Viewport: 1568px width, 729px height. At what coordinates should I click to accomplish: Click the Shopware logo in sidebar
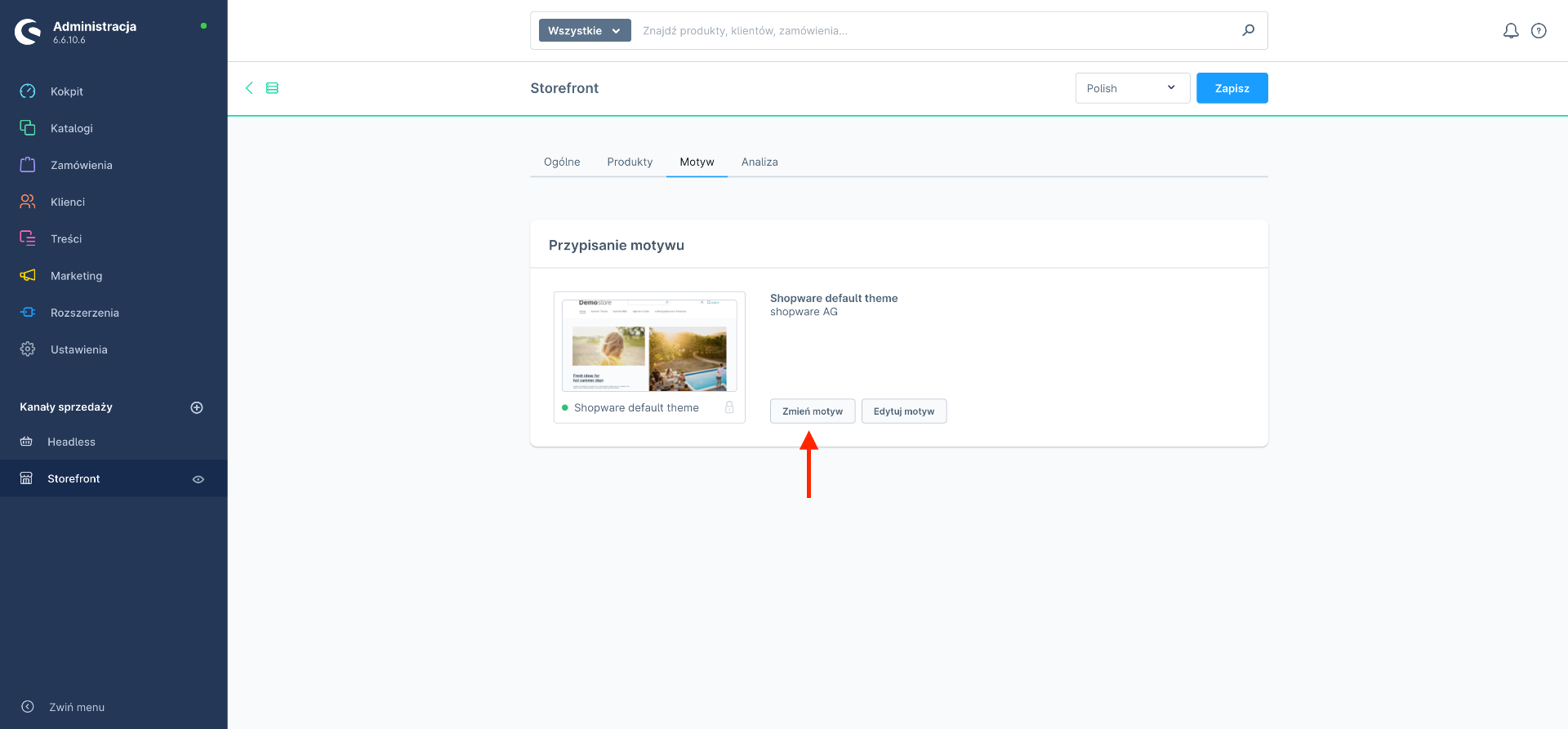28,32
